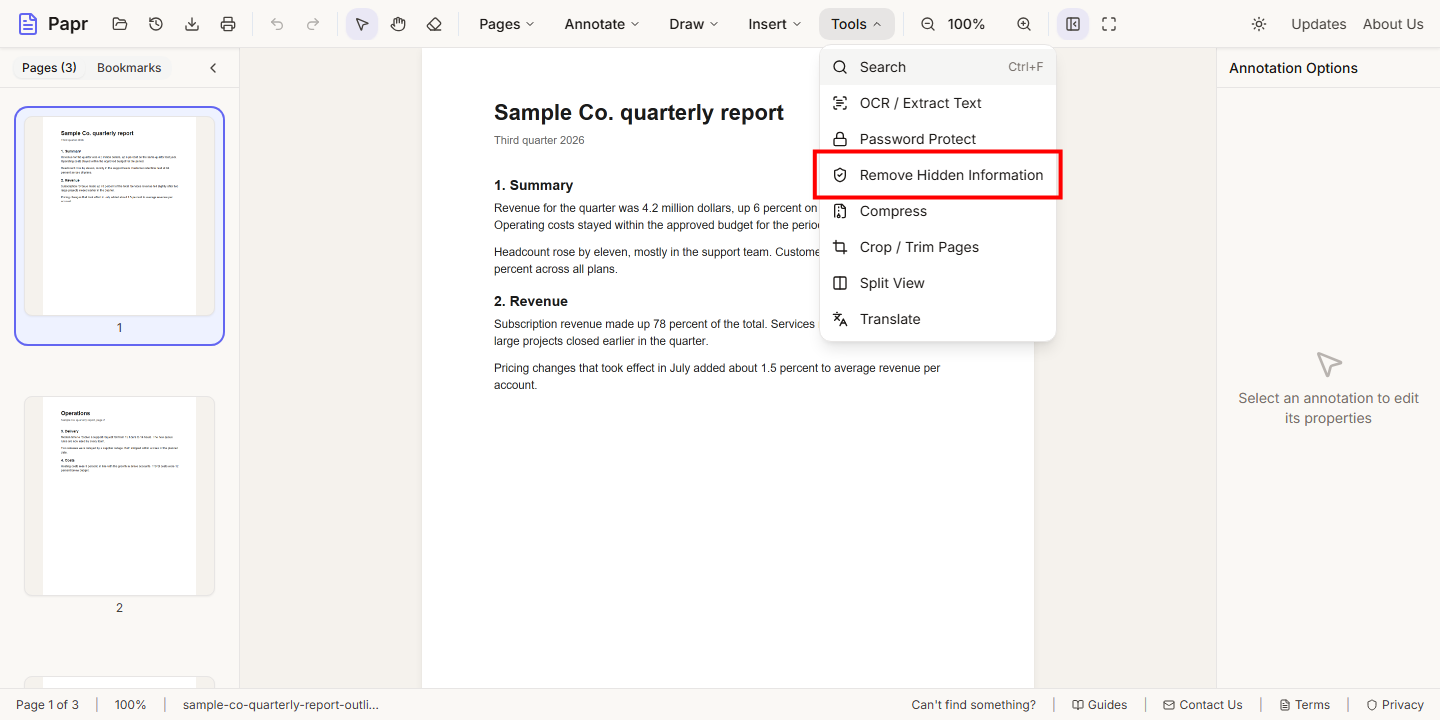The width and height of the screenshot is (1440, 720).
Task: Collapse the pages sidebar chevron
Action: [x=213, y=68]
